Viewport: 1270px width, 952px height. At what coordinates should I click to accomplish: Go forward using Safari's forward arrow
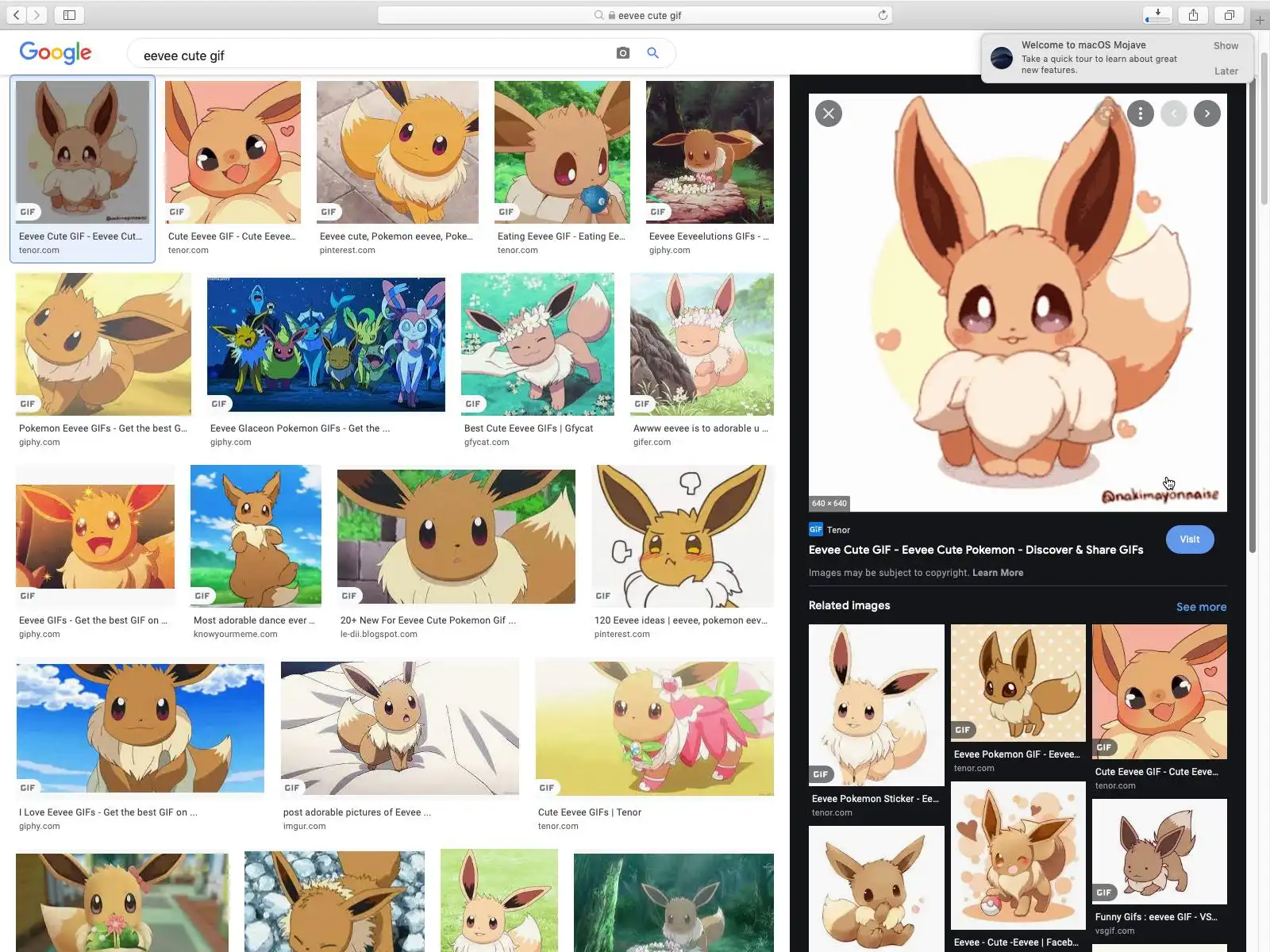point(37,15)
